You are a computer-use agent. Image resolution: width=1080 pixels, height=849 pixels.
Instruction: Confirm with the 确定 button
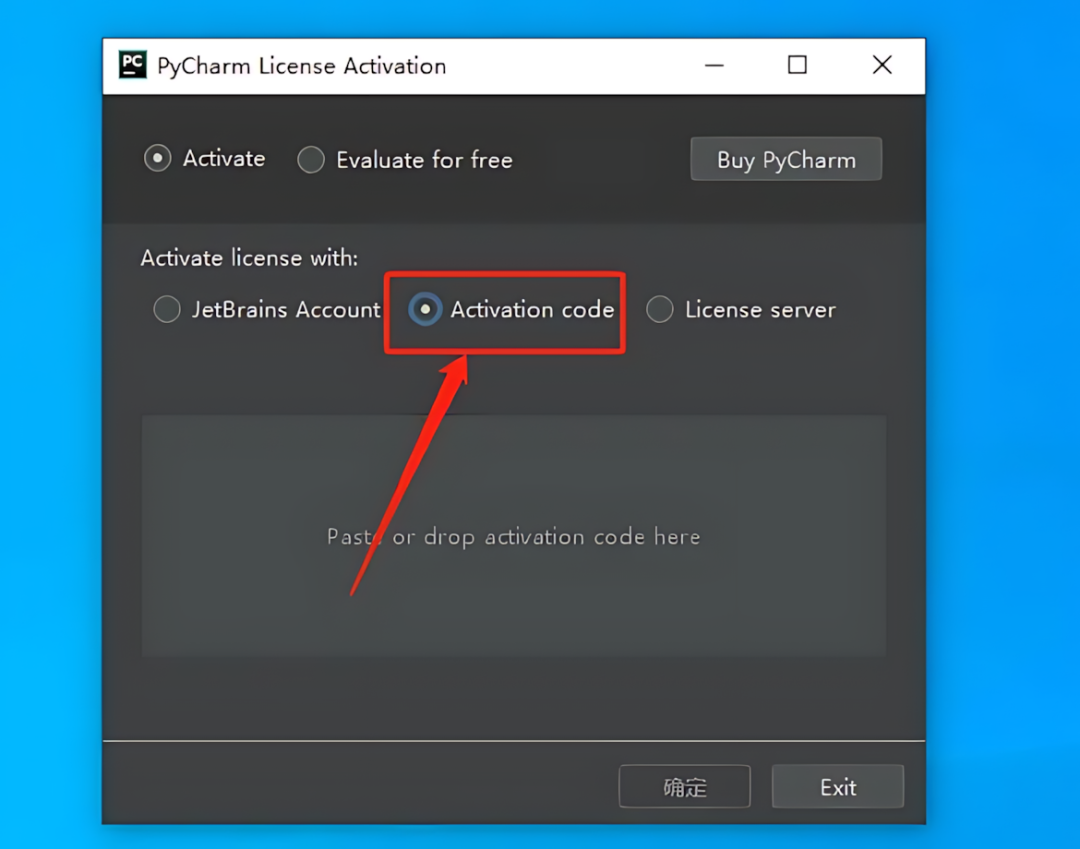click(x=685, y=786)
